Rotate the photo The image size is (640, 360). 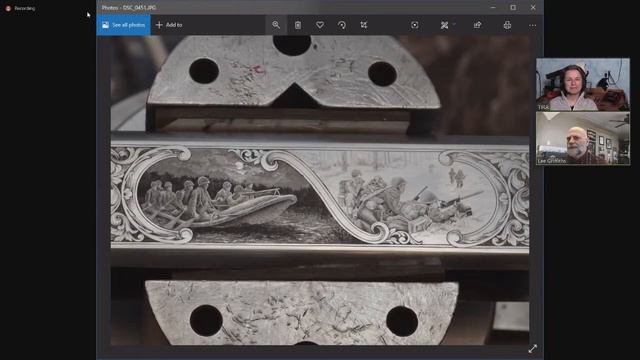pyautogui.click(x=342, y=25)
